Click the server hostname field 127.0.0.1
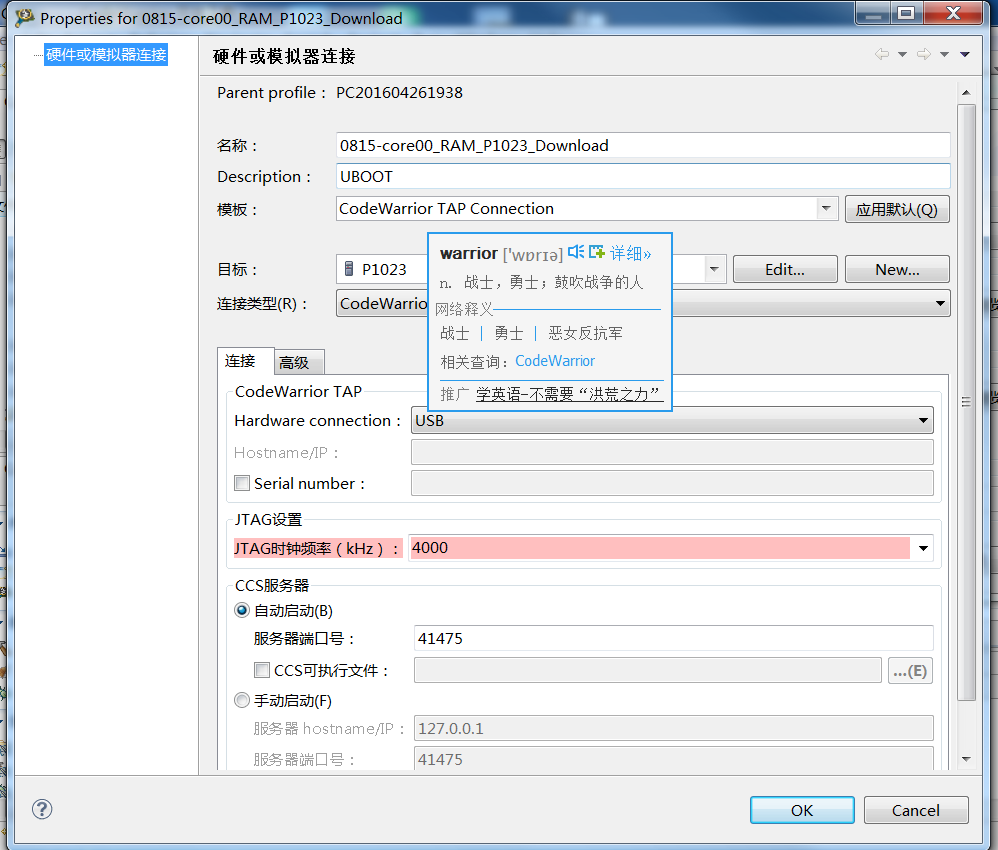Image resolution: width=998 pixels, height=850 pixels. pos(673,728)
